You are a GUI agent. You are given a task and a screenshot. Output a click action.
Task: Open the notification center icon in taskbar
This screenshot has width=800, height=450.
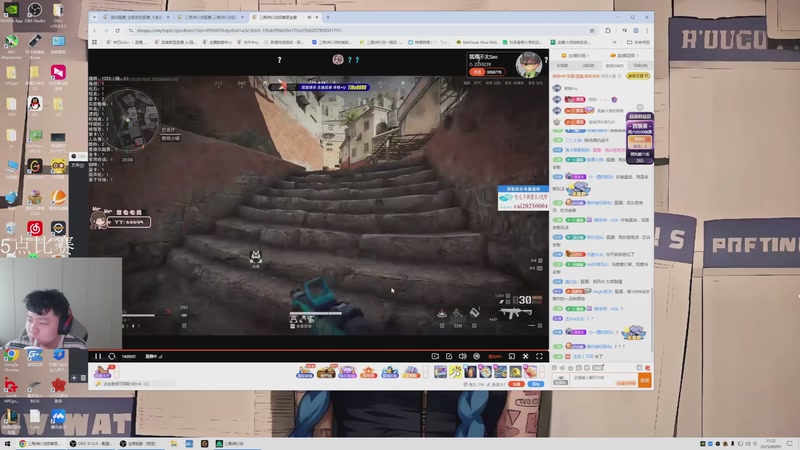(790, 444)
